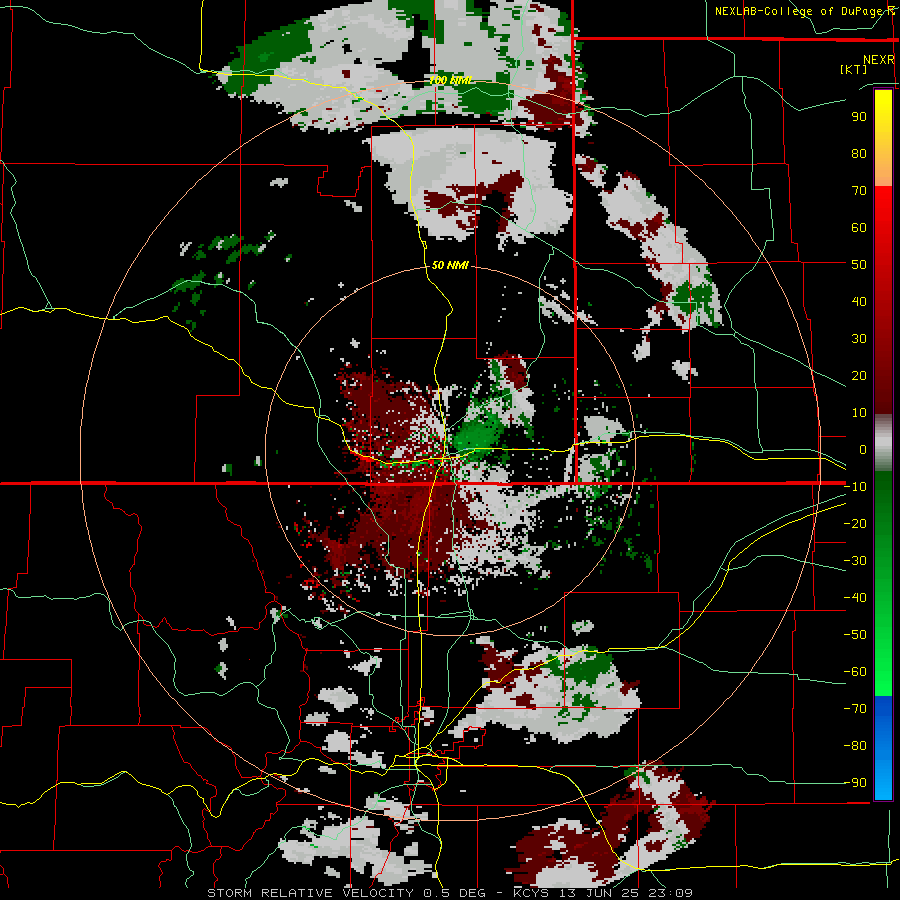Click the 0 knot legend value
This screenshot has width=900, height=900.
click(x=863, y=449)
